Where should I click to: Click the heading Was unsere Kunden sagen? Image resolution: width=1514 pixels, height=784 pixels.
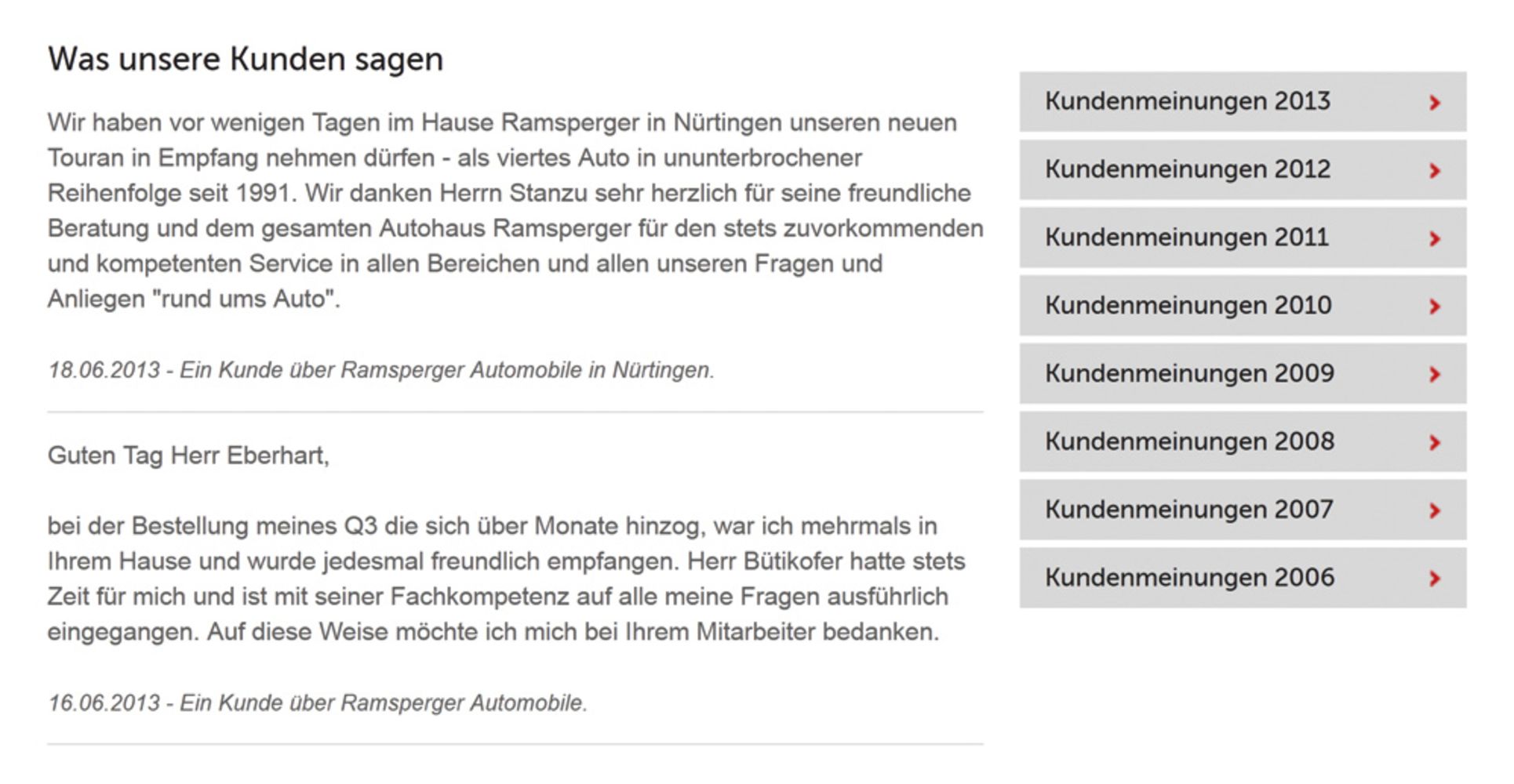pos(246,60)
